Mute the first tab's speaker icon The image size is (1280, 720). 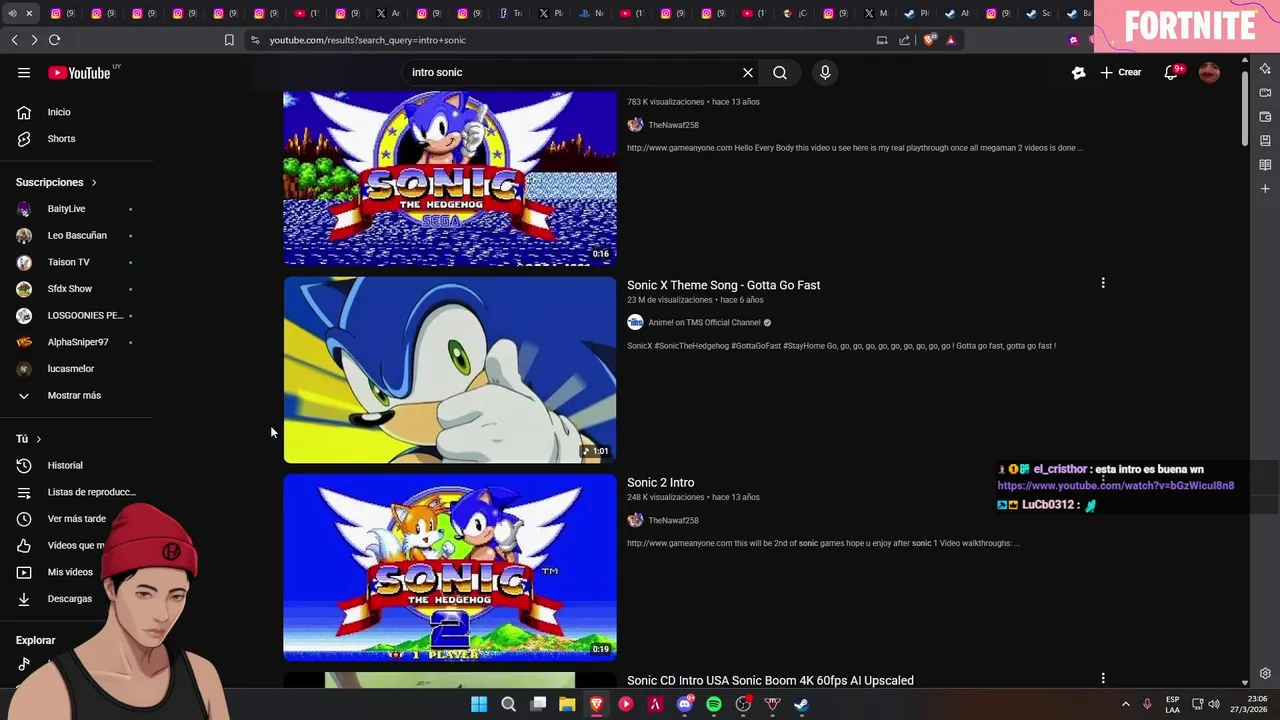pos(13,13)
